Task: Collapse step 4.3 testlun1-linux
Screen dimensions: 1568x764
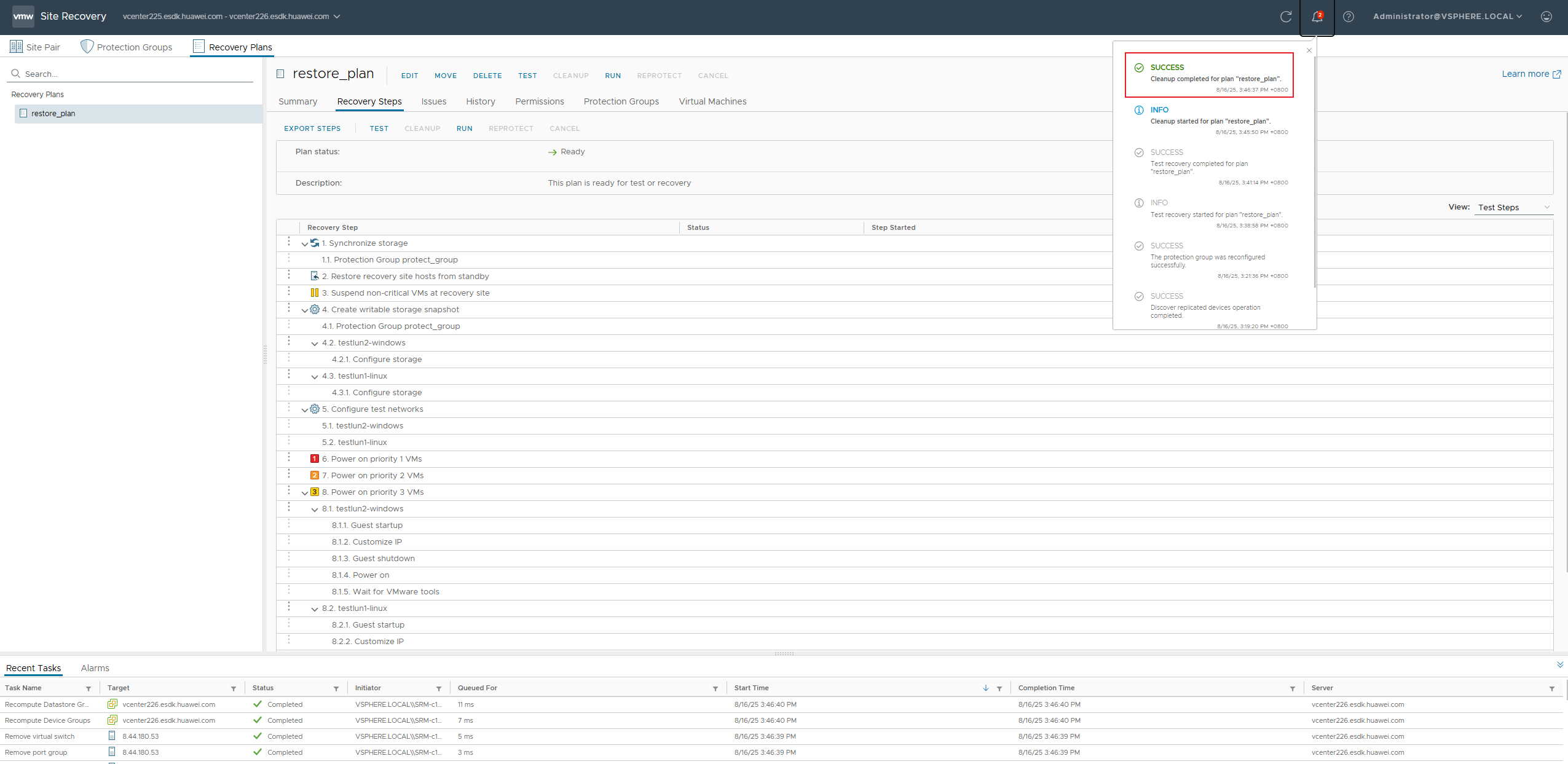Action: tap(315, 377)
